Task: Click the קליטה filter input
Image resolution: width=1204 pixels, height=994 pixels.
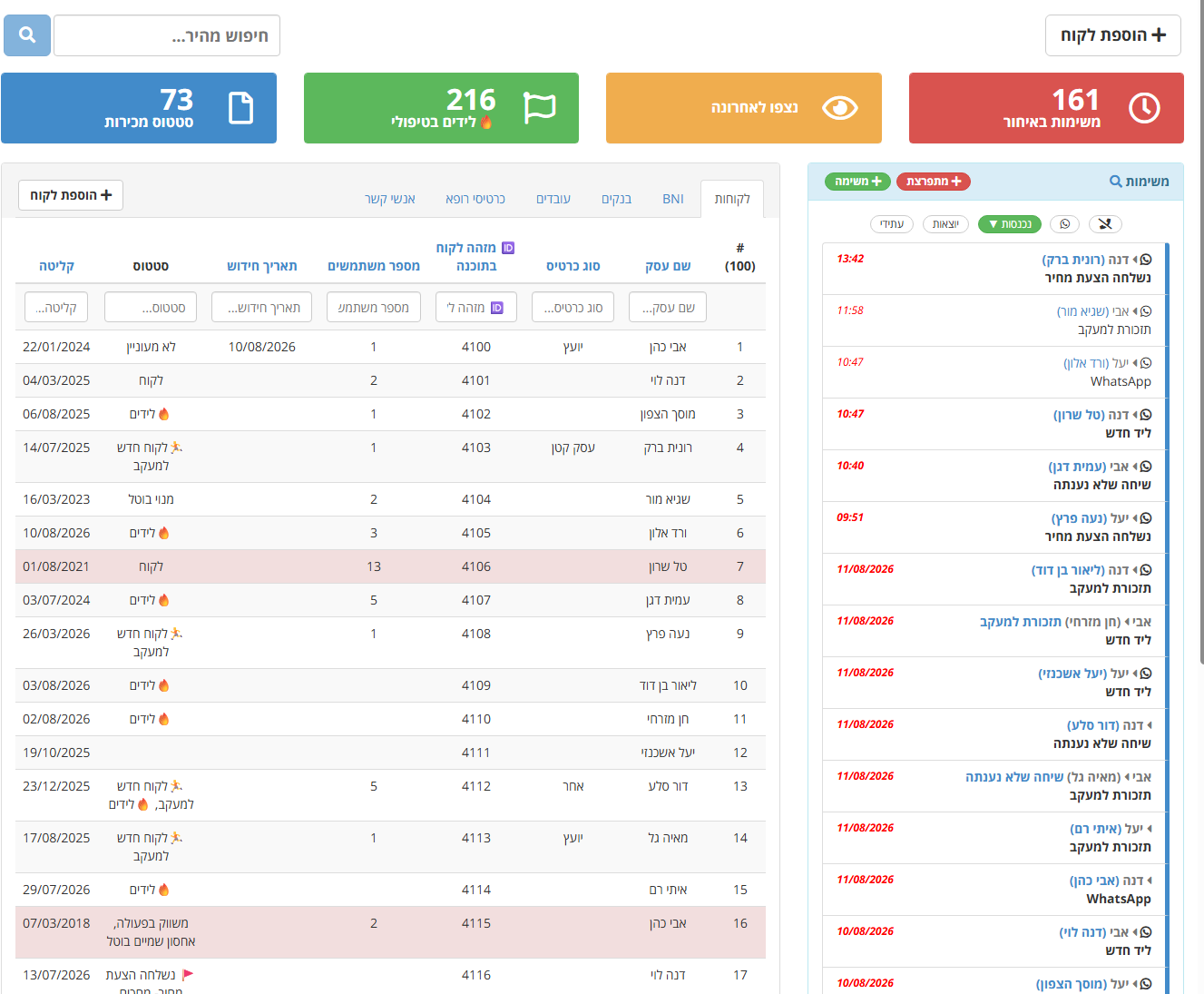Action: pyautogui.click(x=56, y=308)
